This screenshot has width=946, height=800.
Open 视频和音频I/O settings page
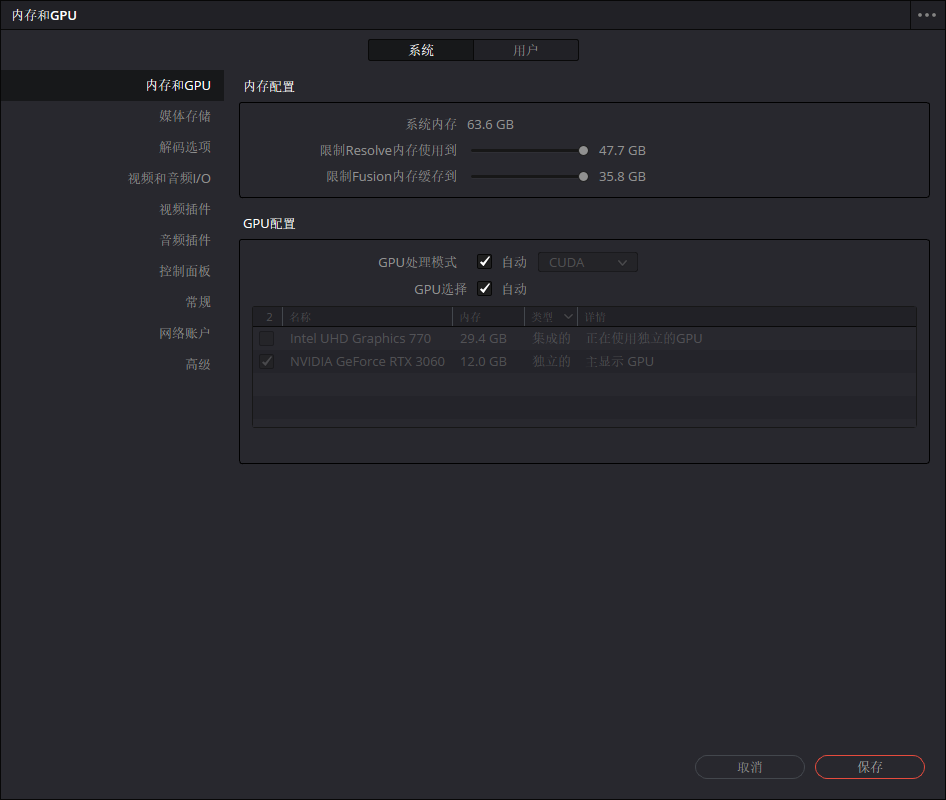click(x=169, y=178)
